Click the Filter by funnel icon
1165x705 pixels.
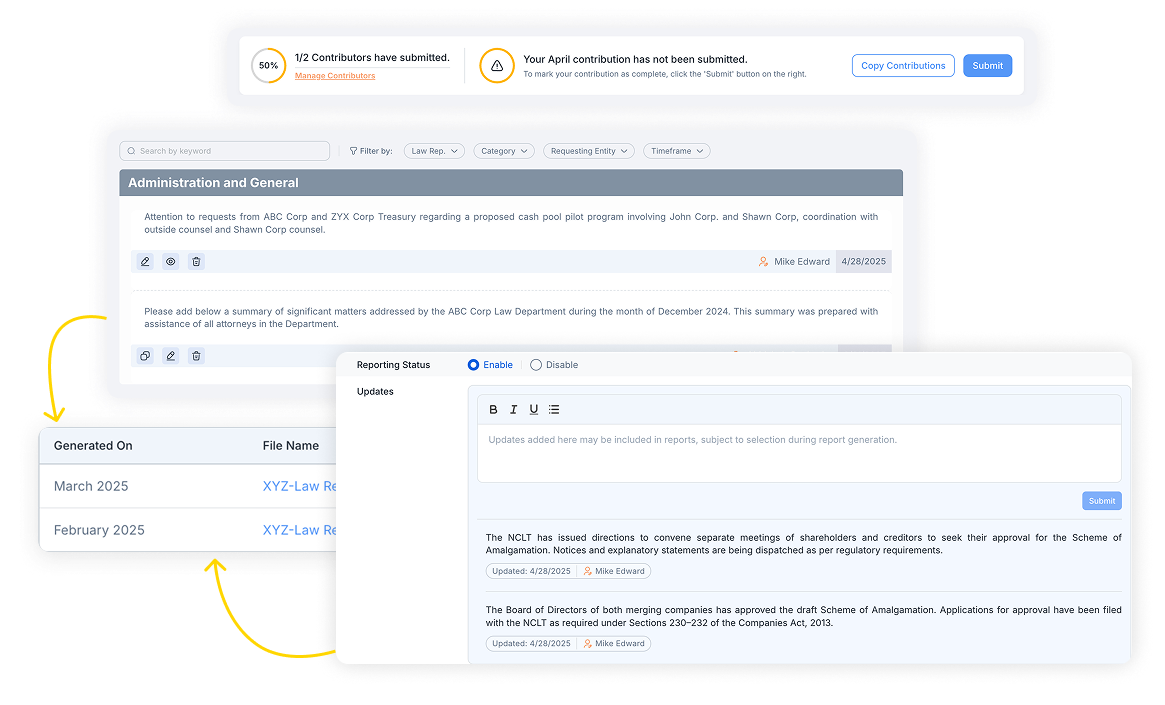tap(354, 151)
